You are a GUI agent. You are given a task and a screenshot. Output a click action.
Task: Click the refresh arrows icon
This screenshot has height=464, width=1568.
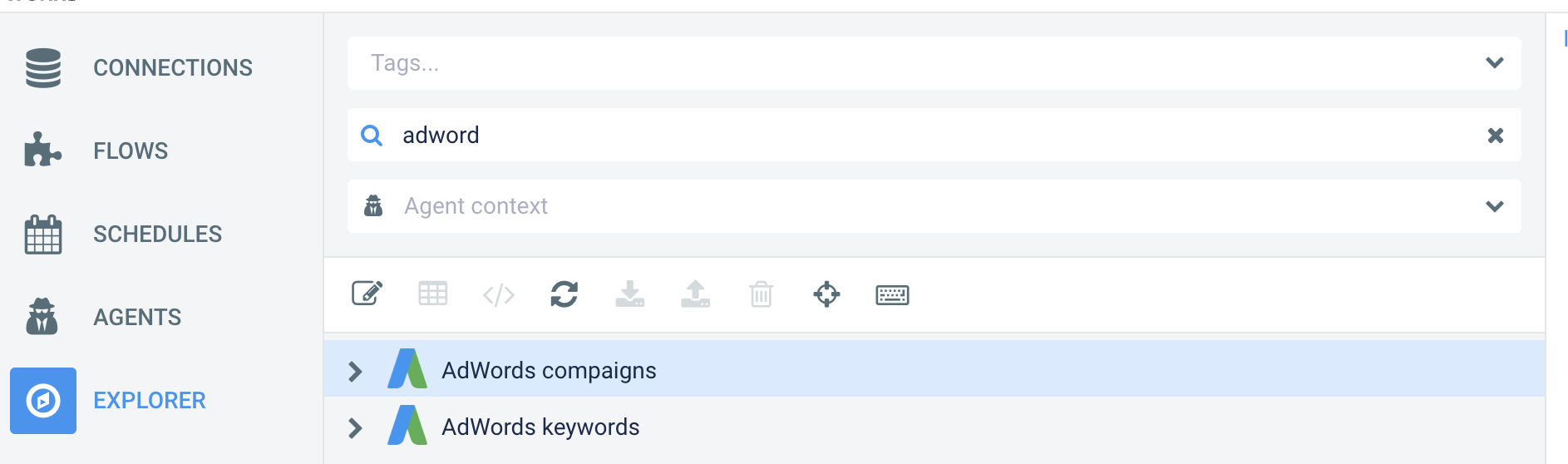tap(564, 294)
